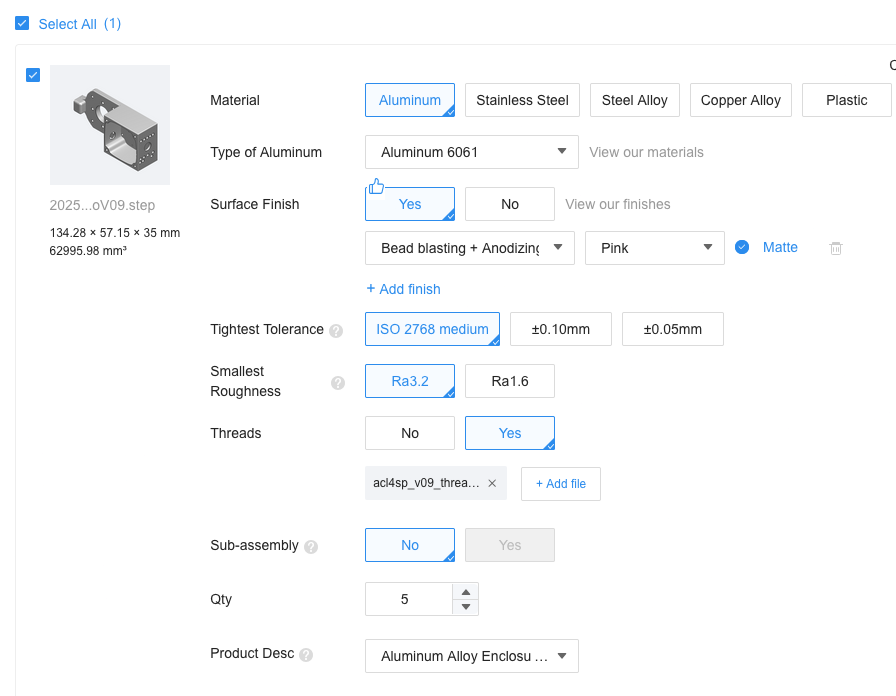
Task: Remove the uploaded acl4sp_v09 thread file
Action: [492, 483]
